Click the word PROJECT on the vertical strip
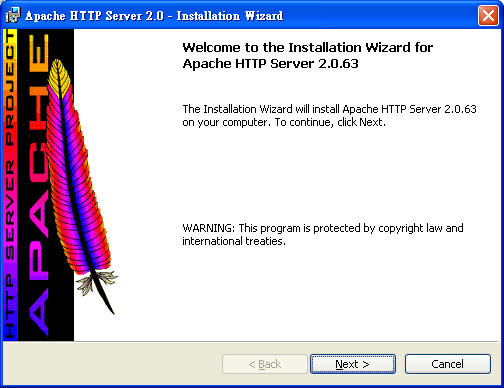 coord(10,88)
